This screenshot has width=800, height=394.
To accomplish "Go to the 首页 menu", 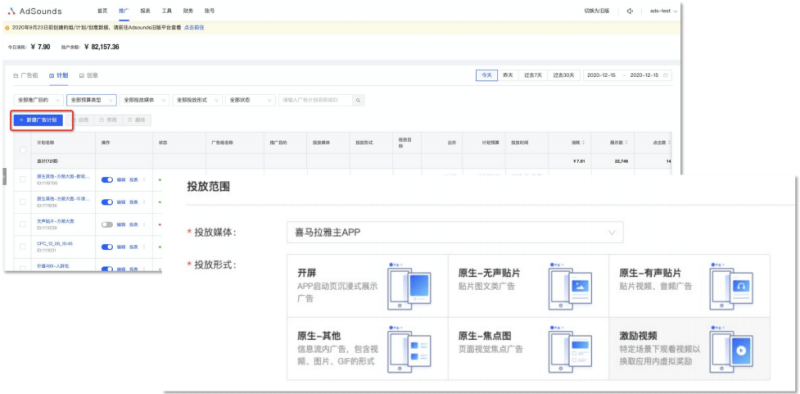I will [x=103, y=11].
